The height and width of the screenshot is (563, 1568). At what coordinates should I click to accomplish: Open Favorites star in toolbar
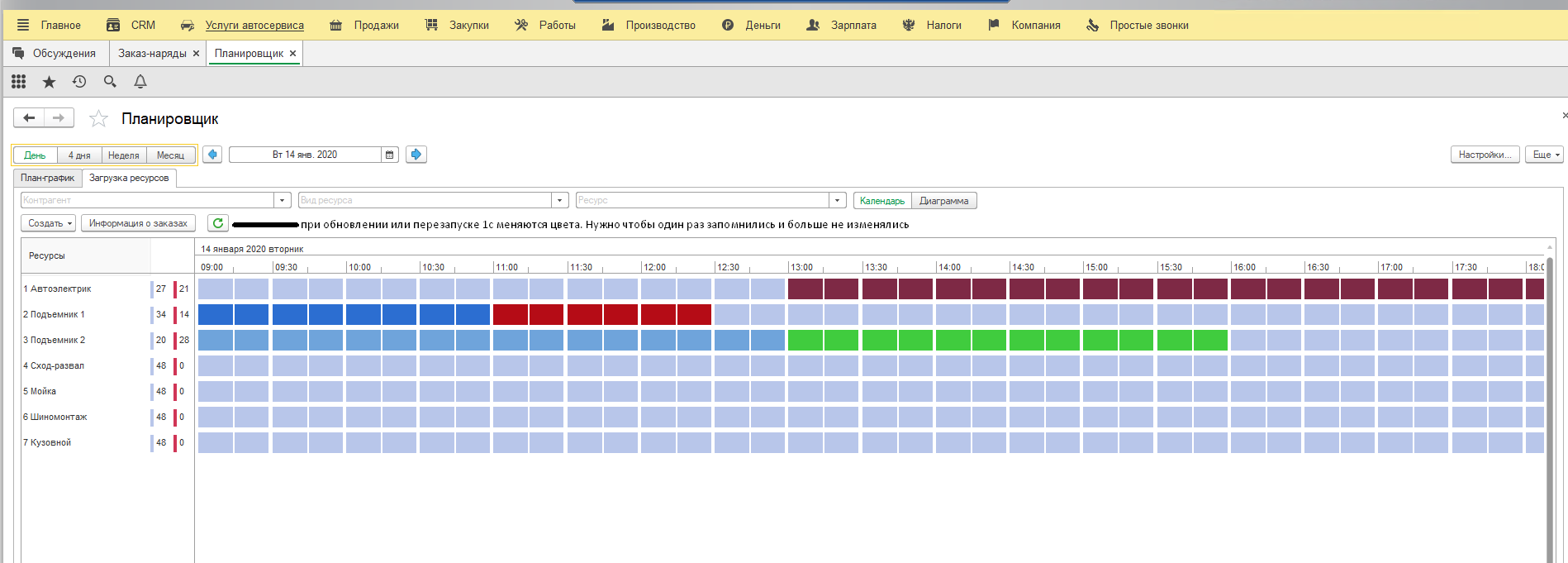coord(49,81)
